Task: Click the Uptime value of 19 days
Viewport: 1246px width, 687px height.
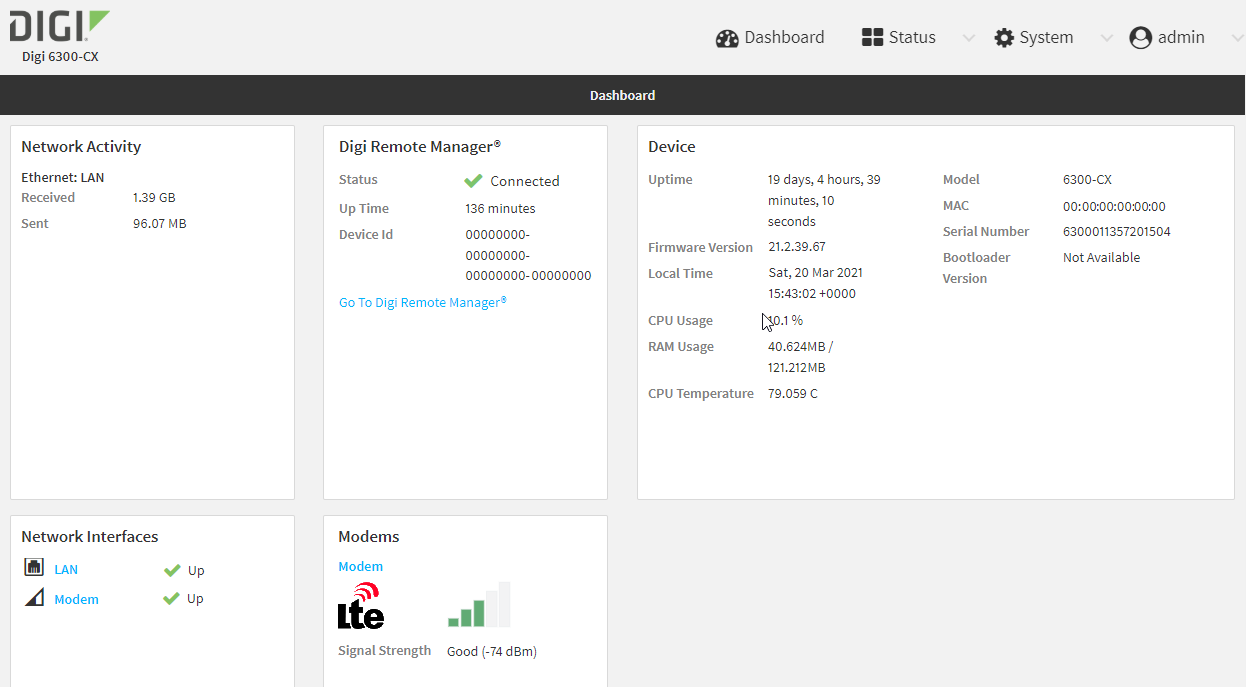Action: click(824, 201)
